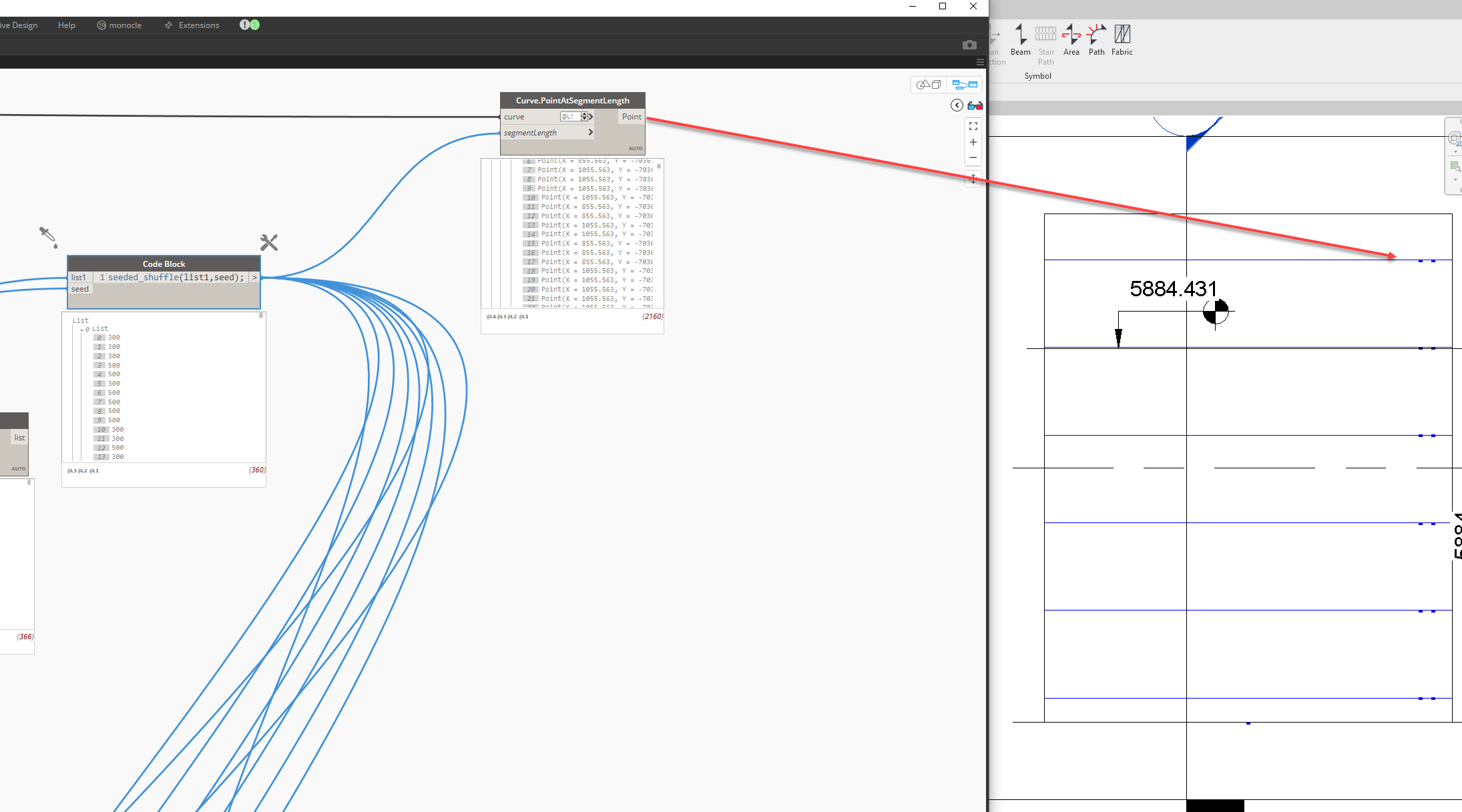The height and width of the screenshot is (812, 1462).
Task: Click the Code Block code input
Action: 176,278
